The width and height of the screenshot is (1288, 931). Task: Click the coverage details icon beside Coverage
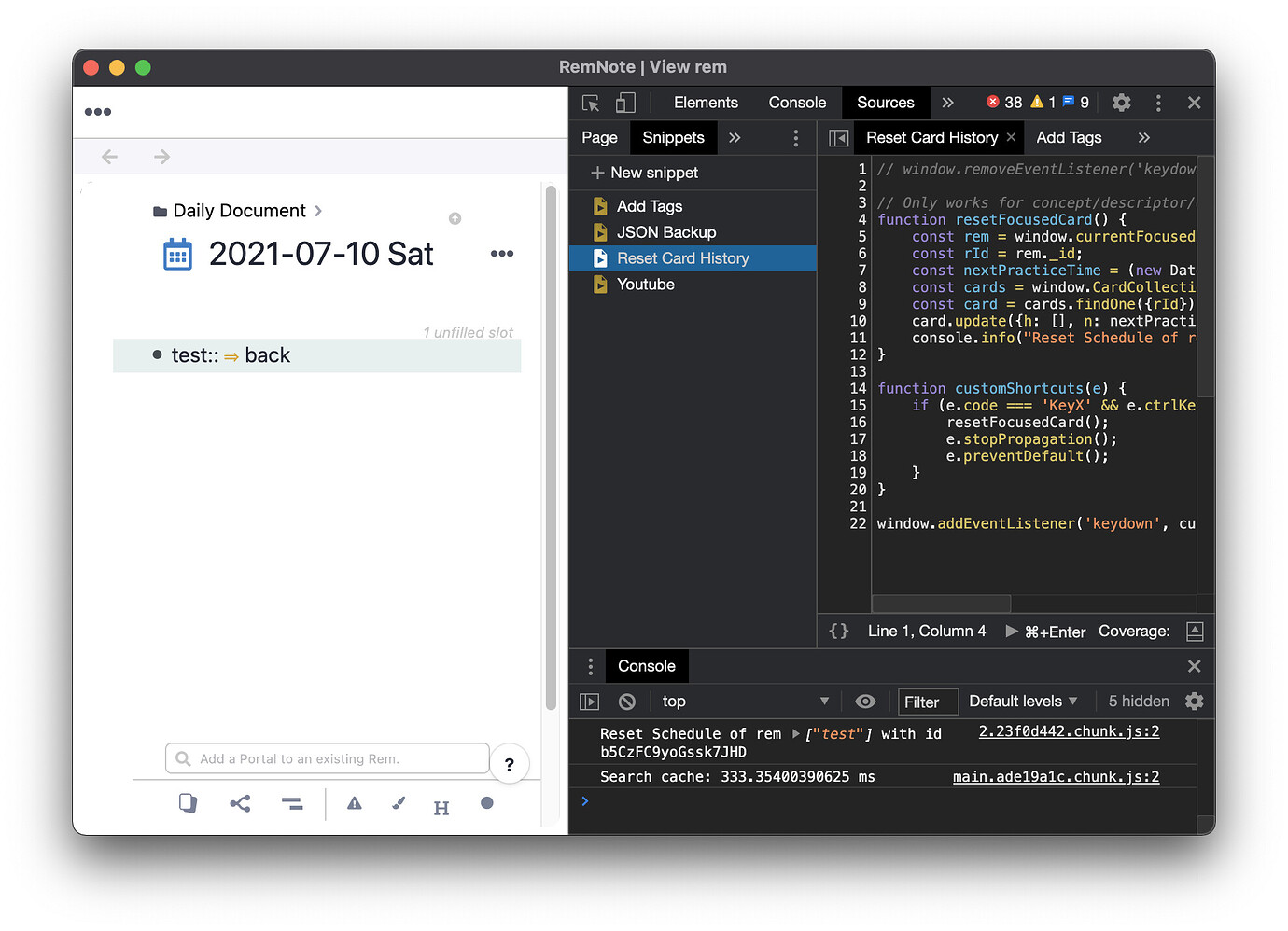1195,632
